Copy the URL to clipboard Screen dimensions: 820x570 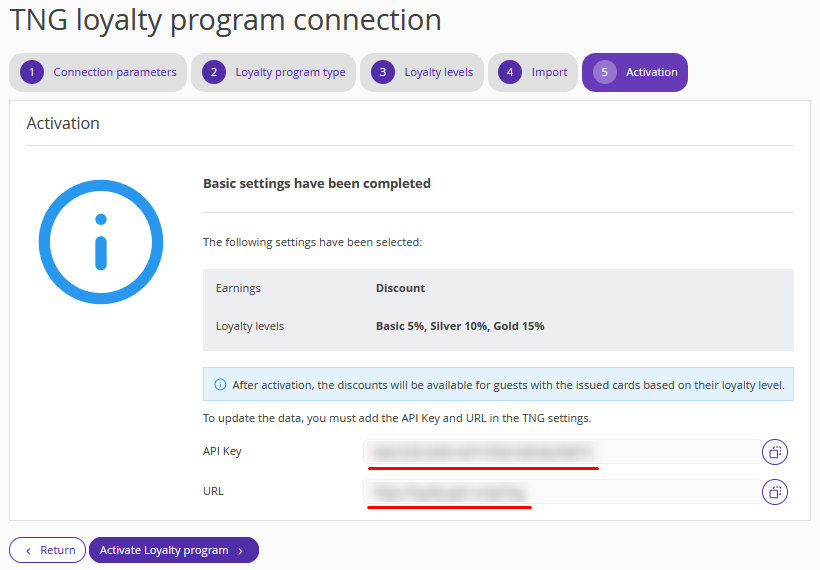pyautogui.click(x=775, y=492)
